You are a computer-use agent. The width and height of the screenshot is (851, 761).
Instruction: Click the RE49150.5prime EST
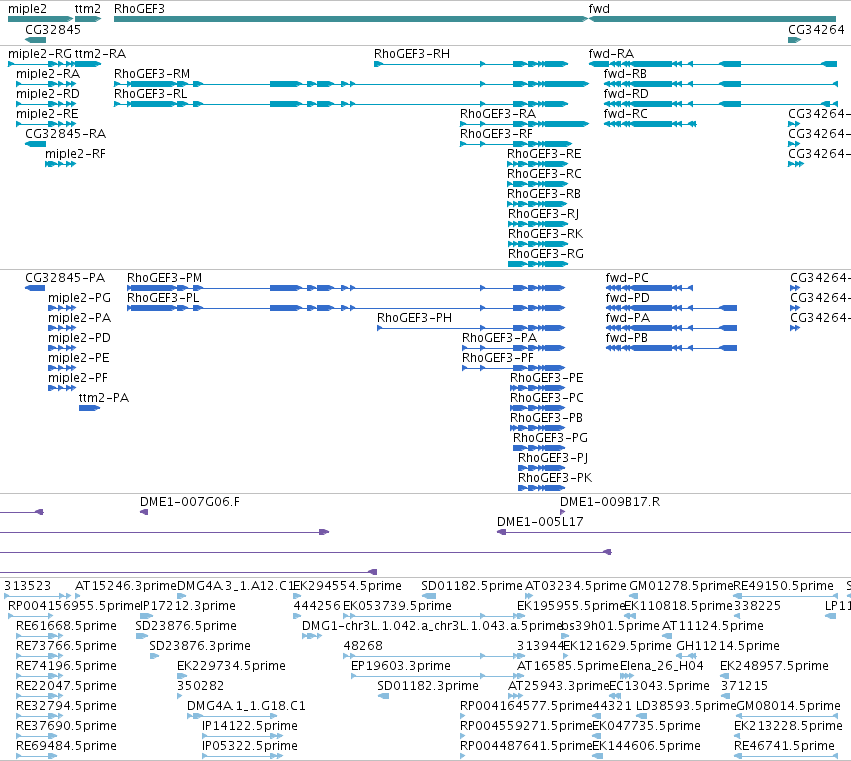(x=783, y=596)
